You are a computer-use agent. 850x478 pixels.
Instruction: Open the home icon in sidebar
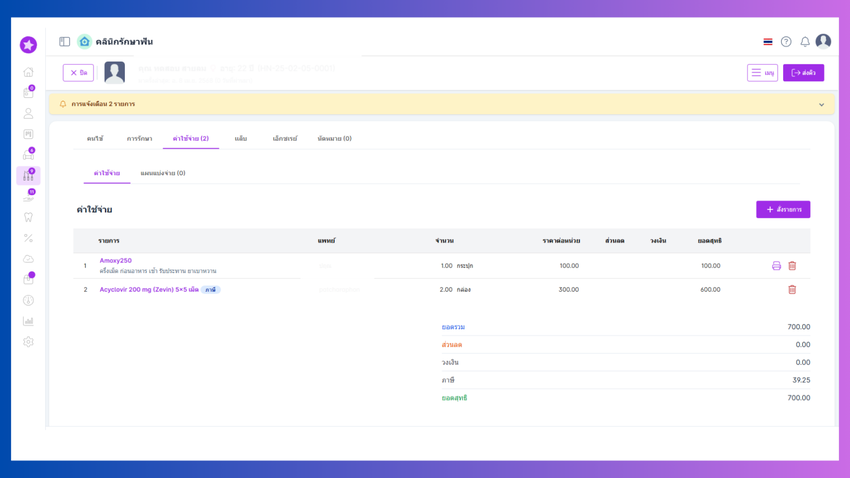(x=28, y=72)
